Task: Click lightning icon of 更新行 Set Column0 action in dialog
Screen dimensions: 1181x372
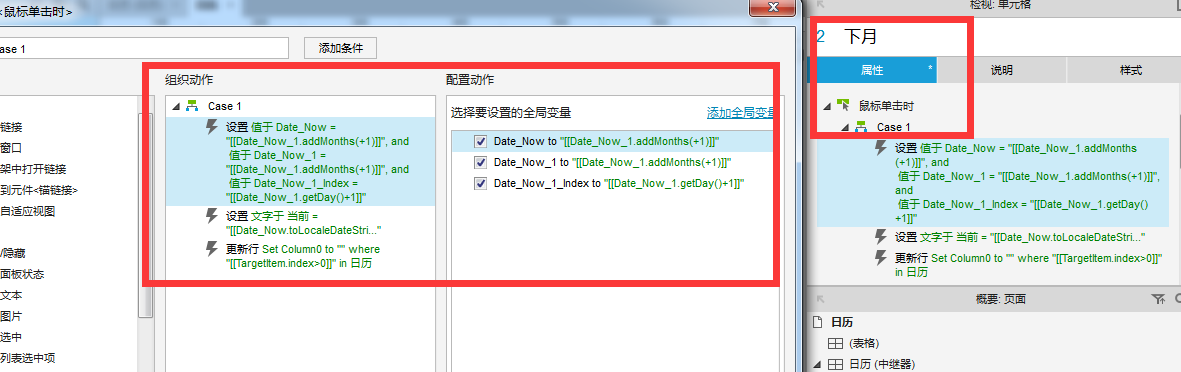Action: point(212,249)
